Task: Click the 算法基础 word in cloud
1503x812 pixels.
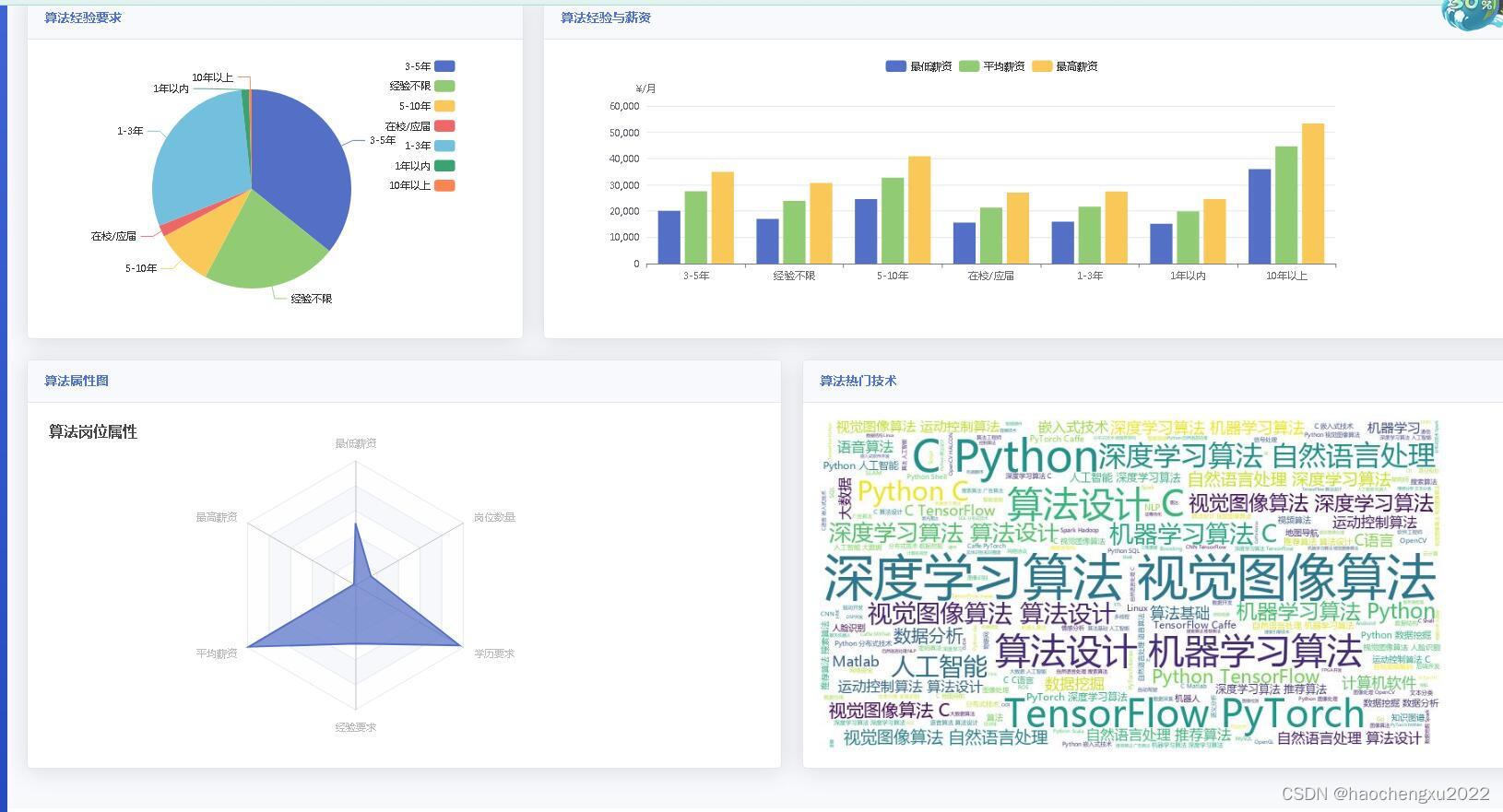Action: (1179, 613)
